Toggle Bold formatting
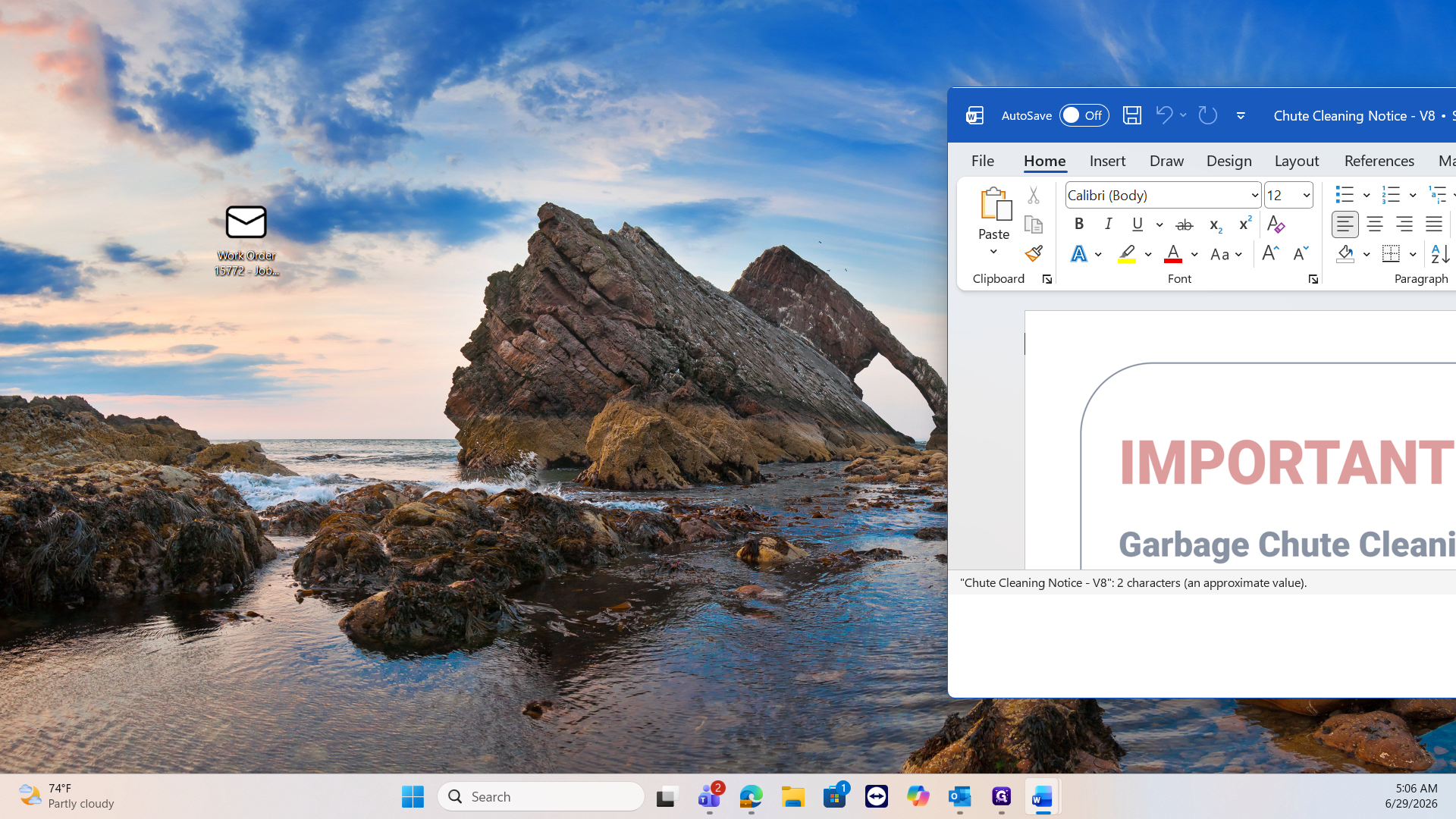The width and height of the screenshot is (1456, 819). click(1078, 224)
